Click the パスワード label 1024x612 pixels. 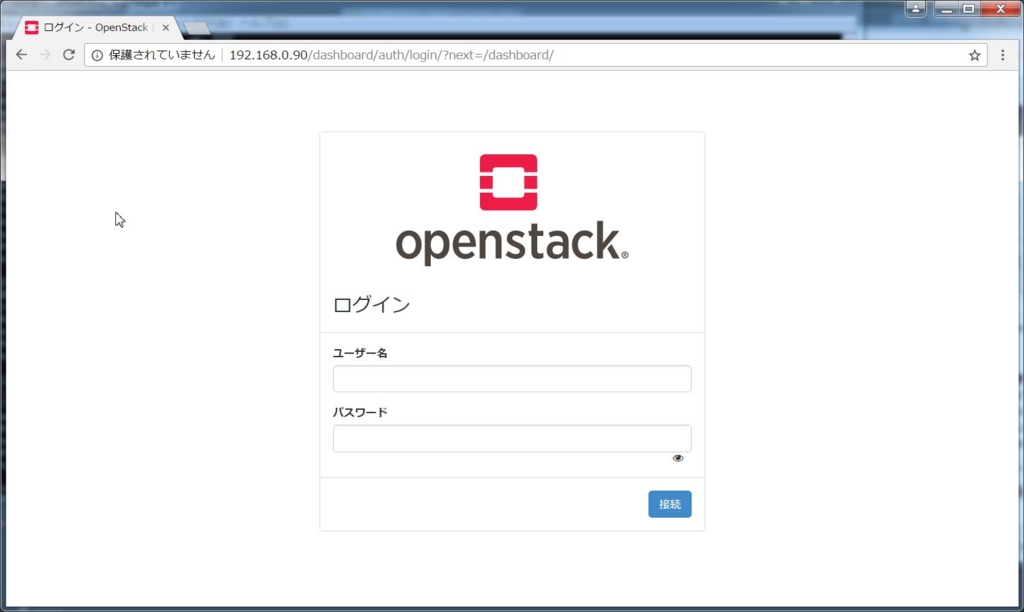pyautogui.click(x=360, y=413)
